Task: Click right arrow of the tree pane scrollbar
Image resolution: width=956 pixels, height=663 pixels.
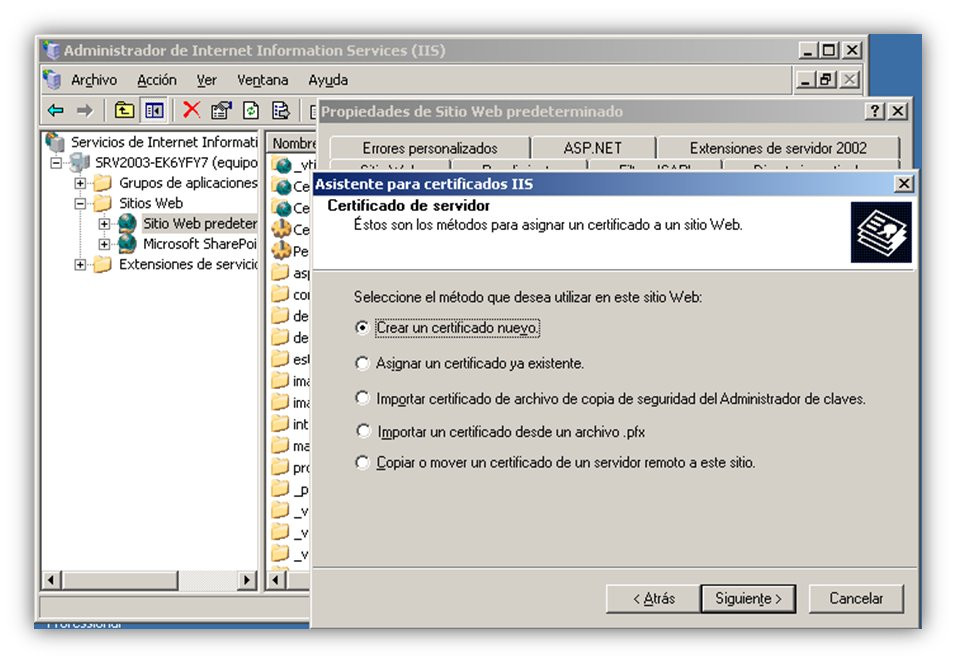Action: 247,579
